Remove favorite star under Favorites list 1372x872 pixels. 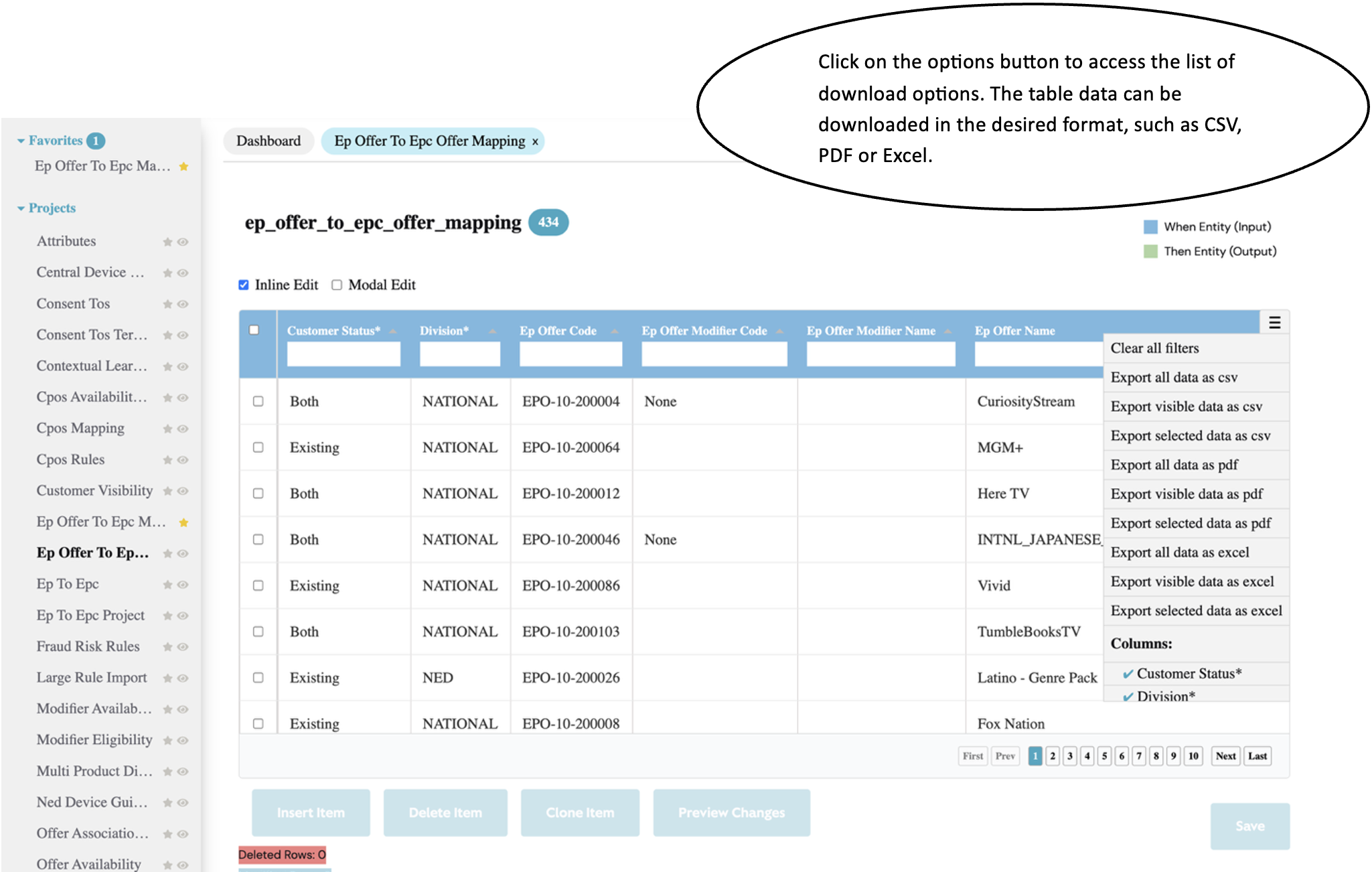(x=183, y=166)
